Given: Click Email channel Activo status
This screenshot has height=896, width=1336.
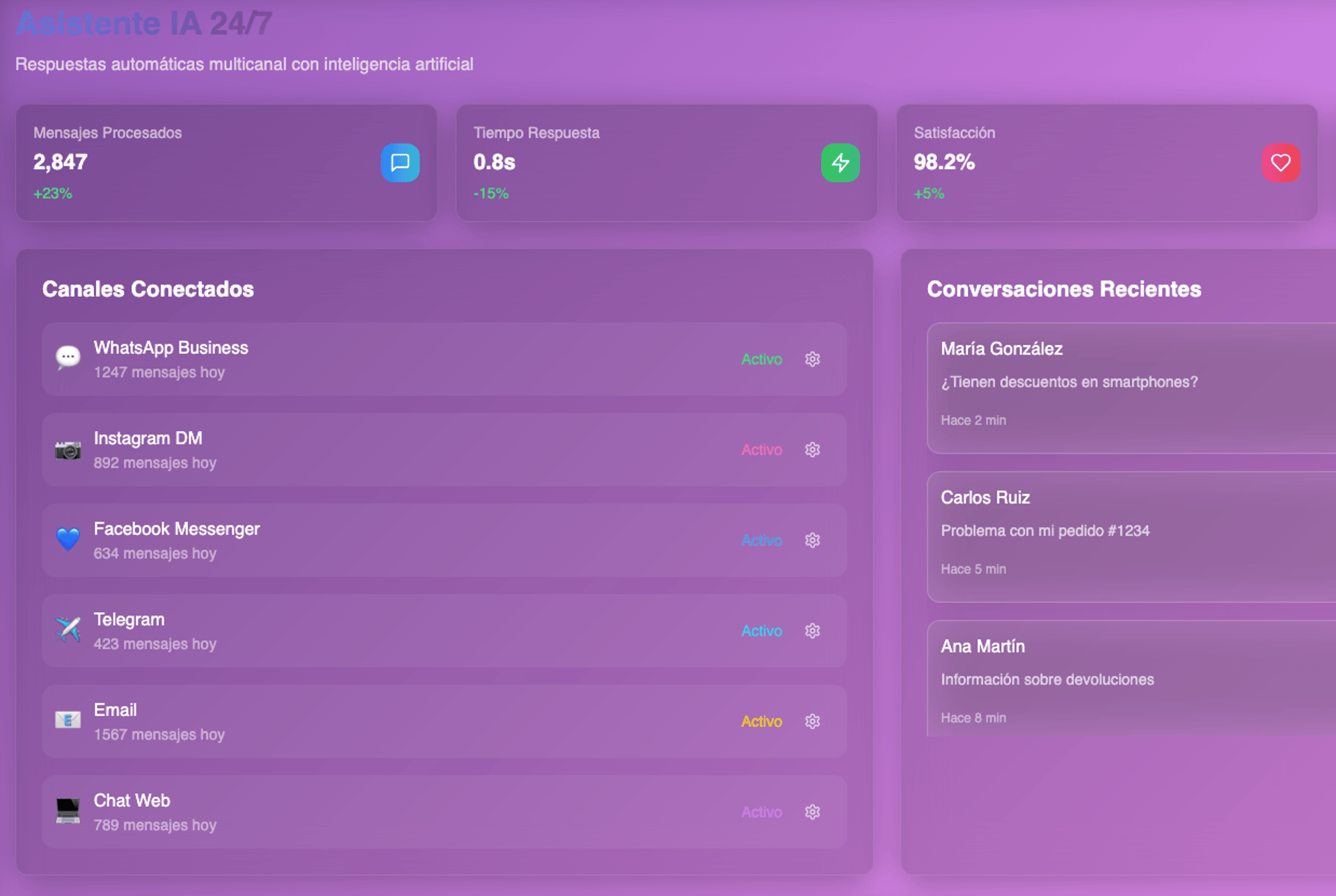Looking at the screenshot, I should 761,721.
